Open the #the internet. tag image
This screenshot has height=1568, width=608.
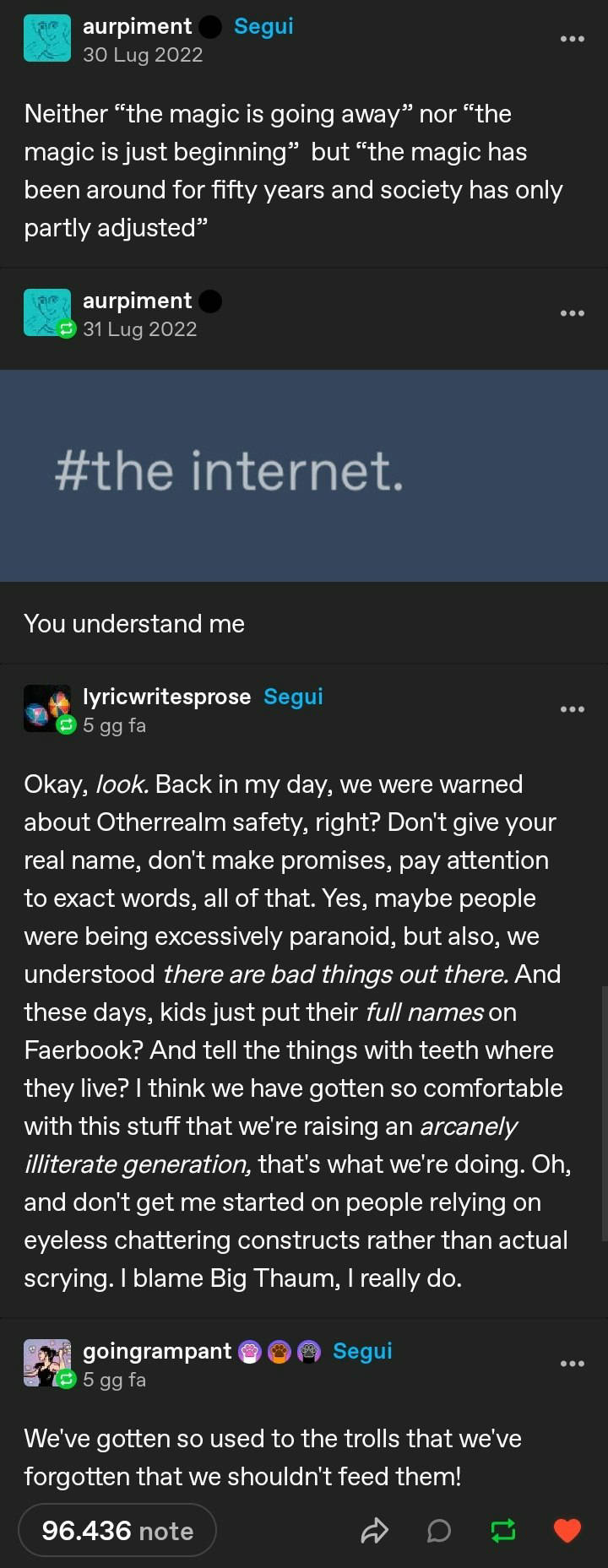tap(304, 475)
